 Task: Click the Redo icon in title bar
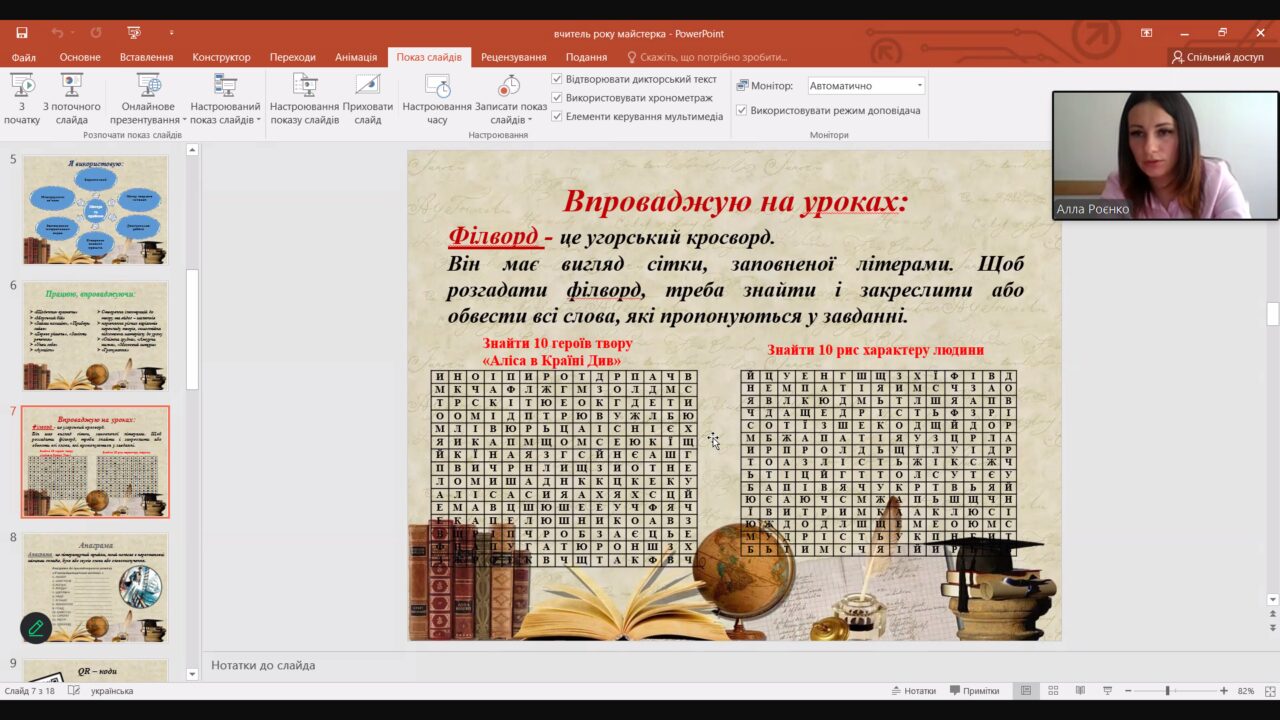pyautogui.click(x=96, y=33)
